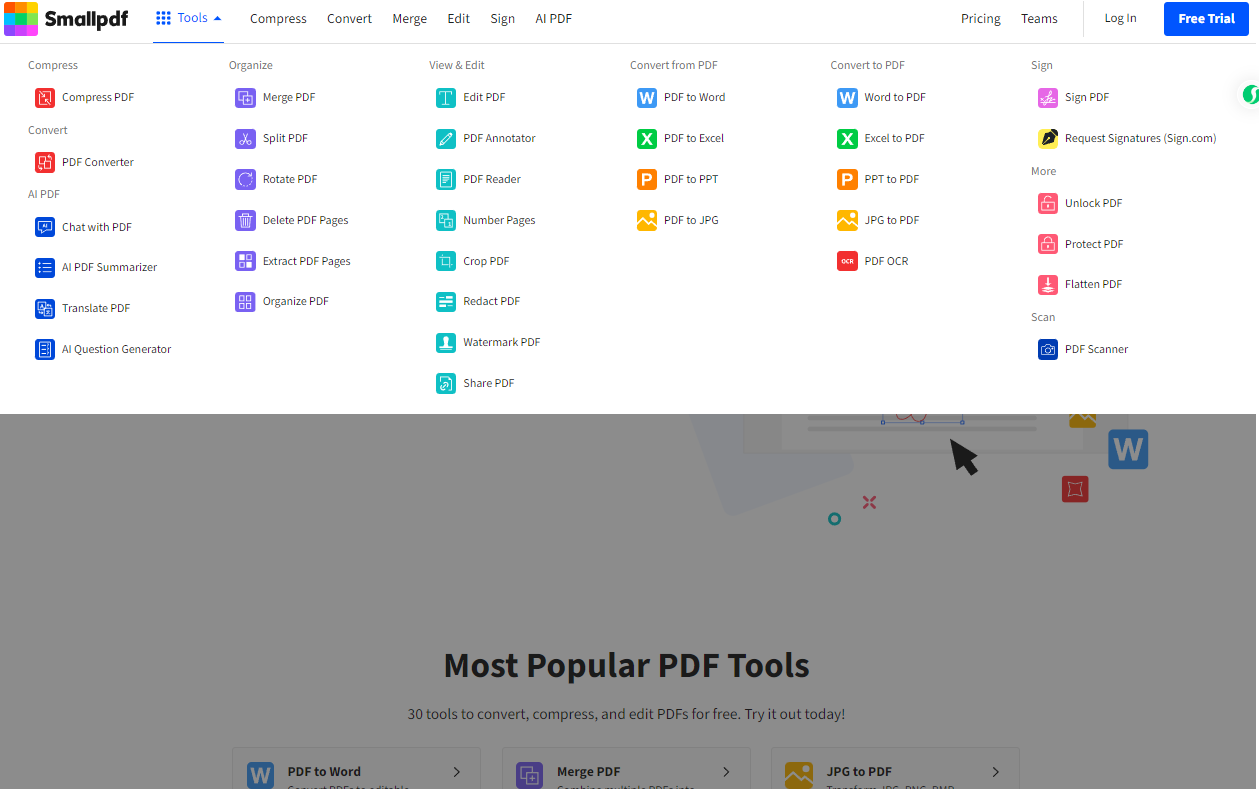Click the PDF to Excel icon

point(647,138)
